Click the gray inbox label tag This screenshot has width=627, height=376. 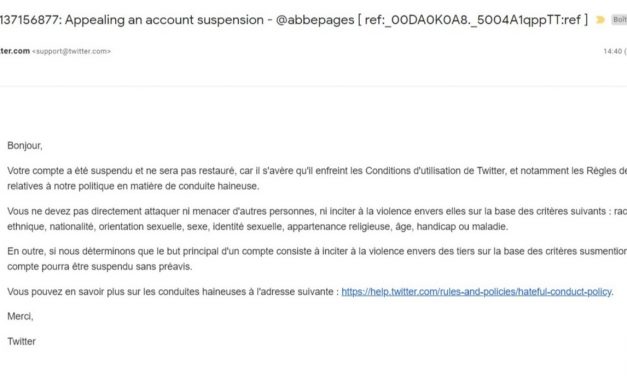pyautogui.click(x=619, y=20)
